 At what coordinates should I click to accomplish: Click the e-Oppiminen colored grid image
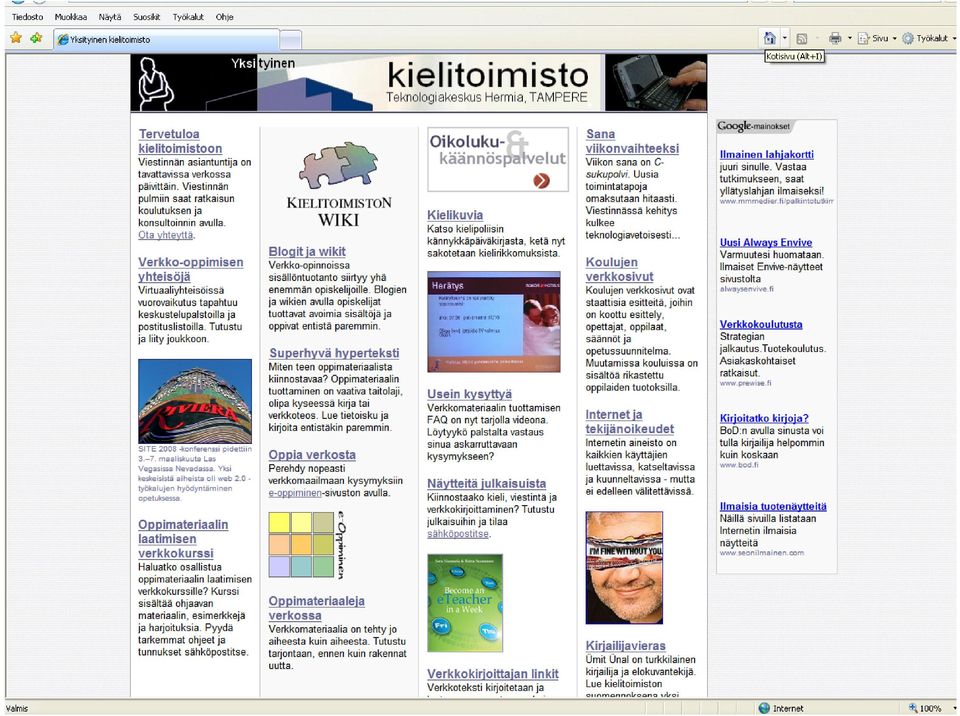[x=307, y=545]
